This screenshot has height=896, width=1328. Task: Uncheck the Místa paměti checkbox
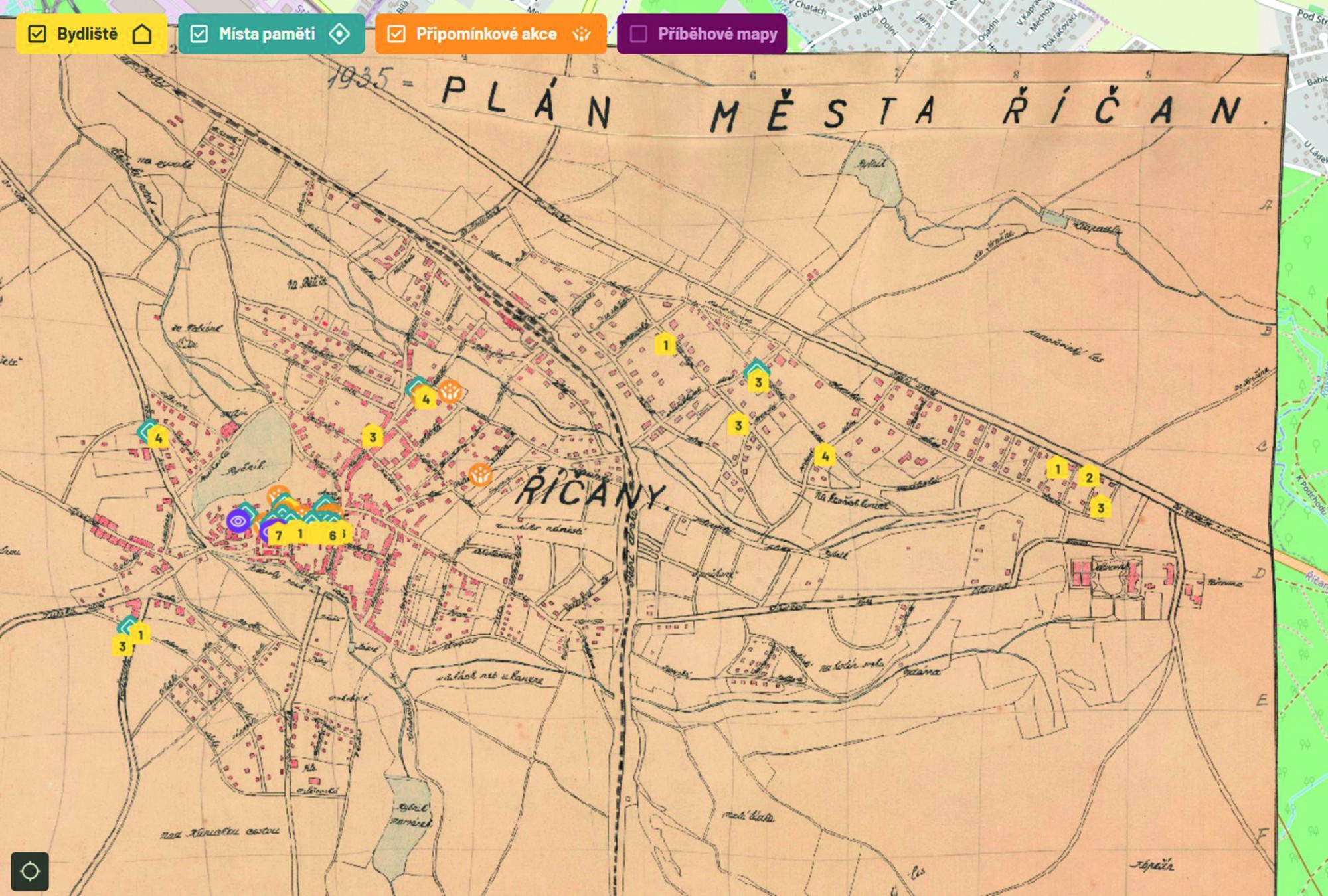point(199,34)
